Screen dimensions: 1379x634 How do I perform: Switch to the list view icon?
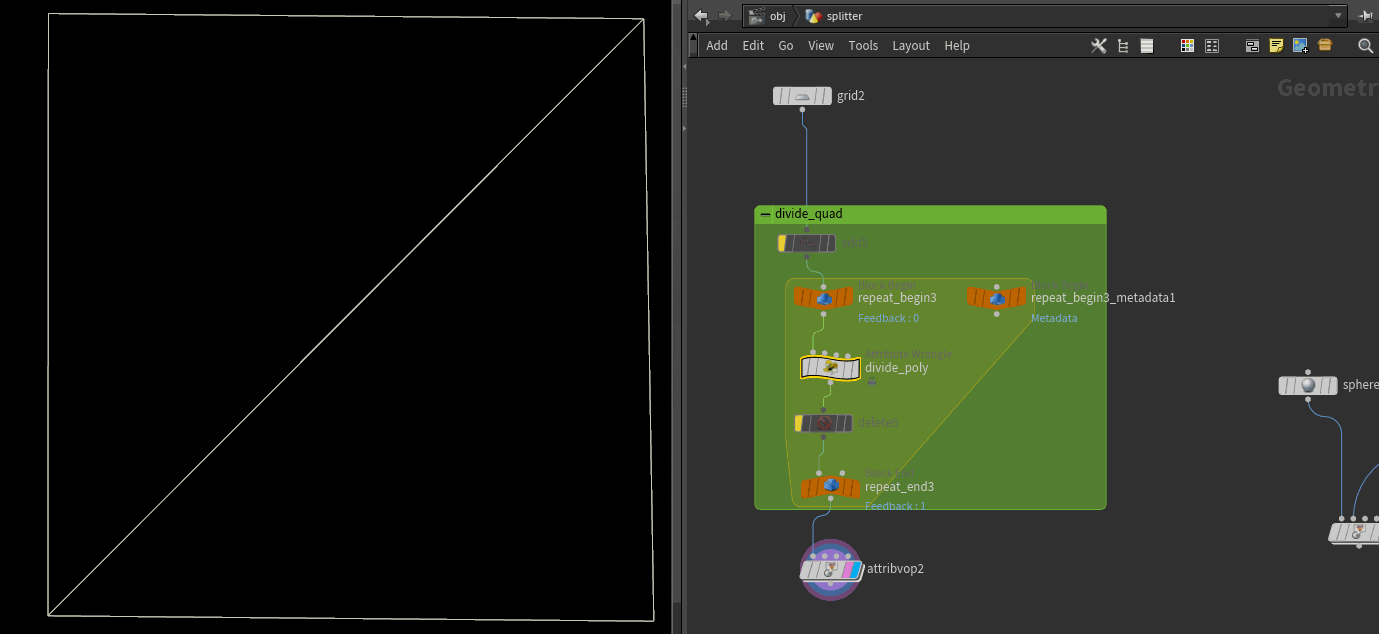point(1147,46)
